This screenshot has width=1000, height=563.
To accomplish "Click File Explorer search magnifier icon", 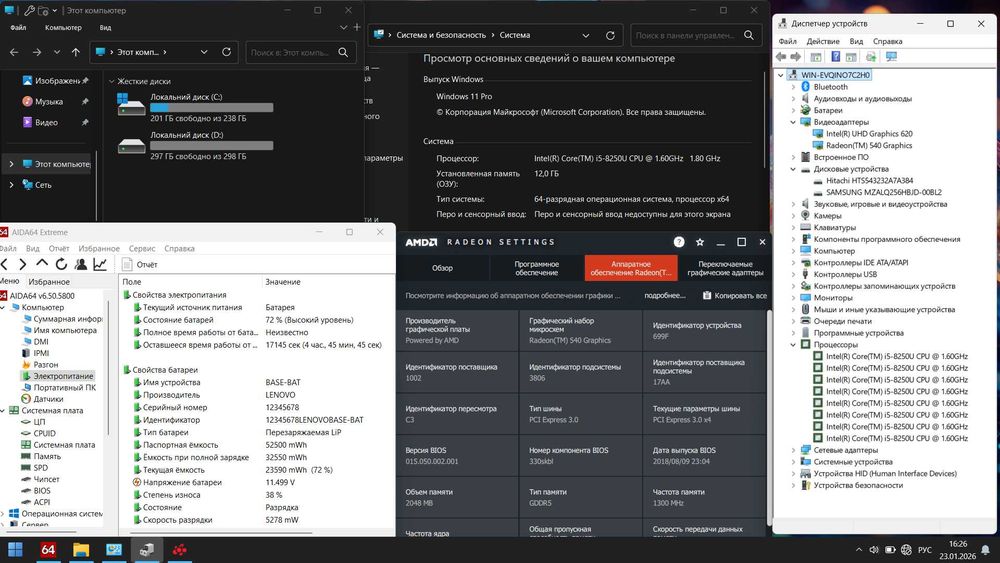I will pyautogui.click(x=343, y=52).
